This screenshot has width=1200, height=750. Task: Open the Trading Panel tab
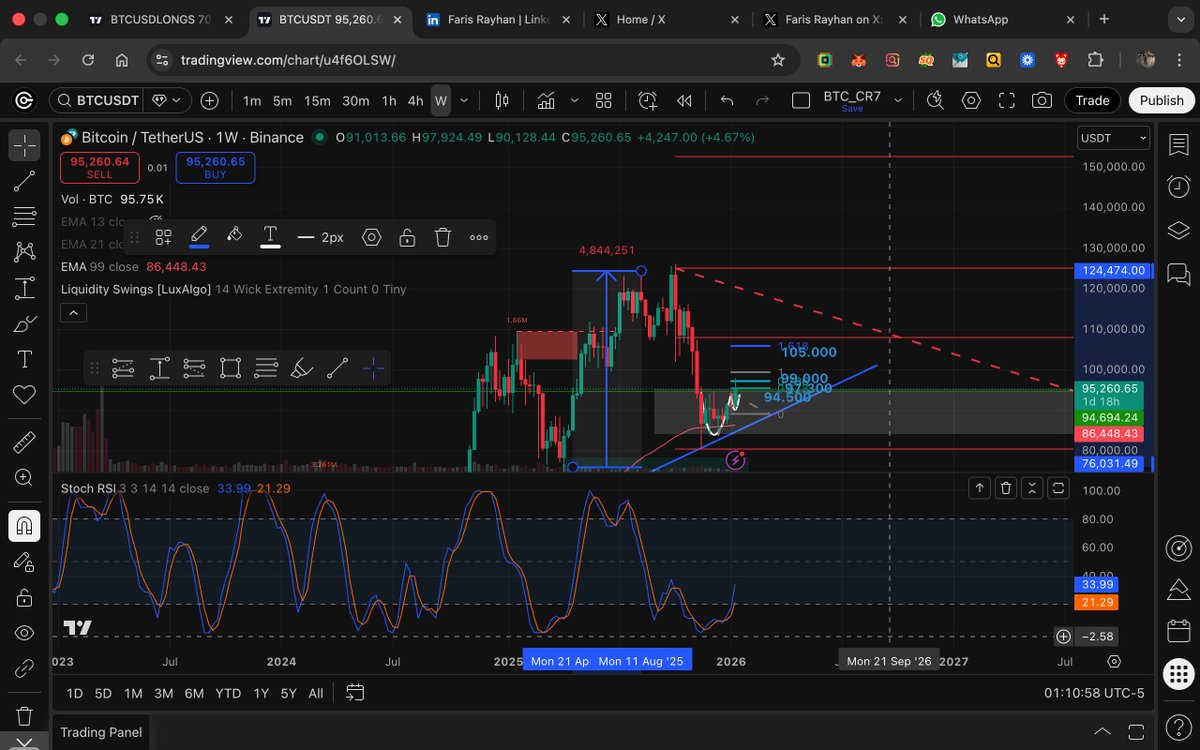[101, 732]
